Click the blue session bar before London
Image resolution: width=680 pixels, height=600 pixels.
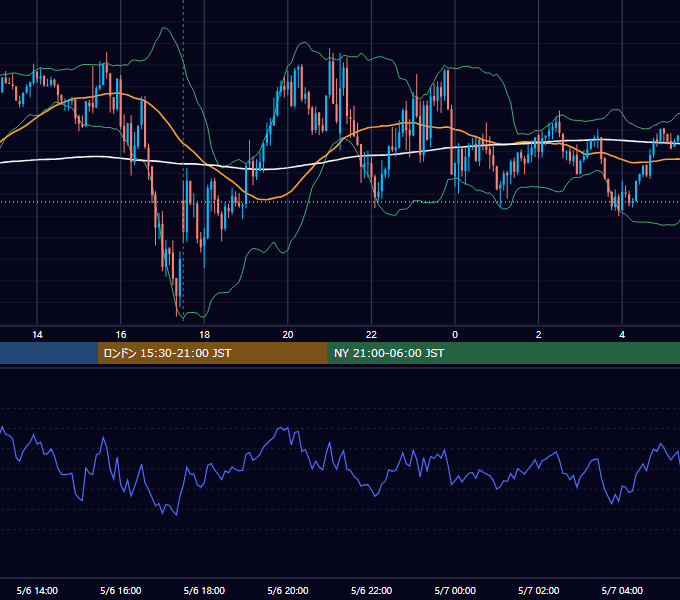(49, 353)
